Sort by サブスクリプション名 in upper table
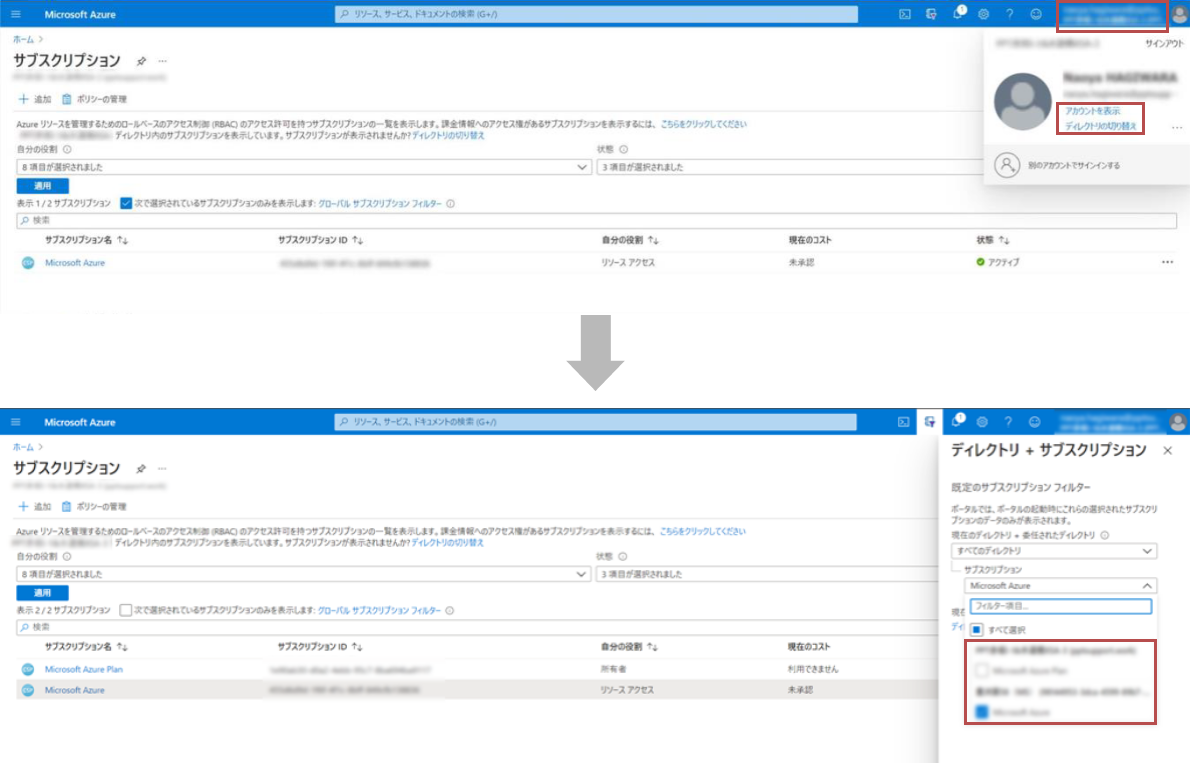Viewport: 1191px width, 763px height. (x=86, y=241)
